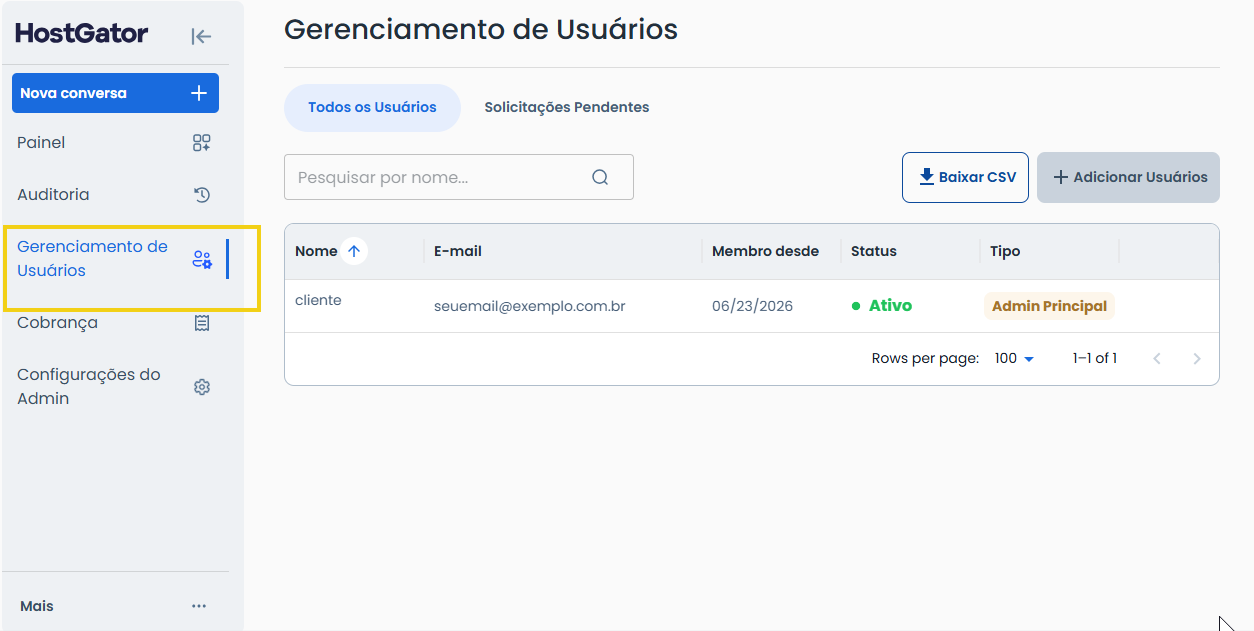Click the Rows per page label

925,358
